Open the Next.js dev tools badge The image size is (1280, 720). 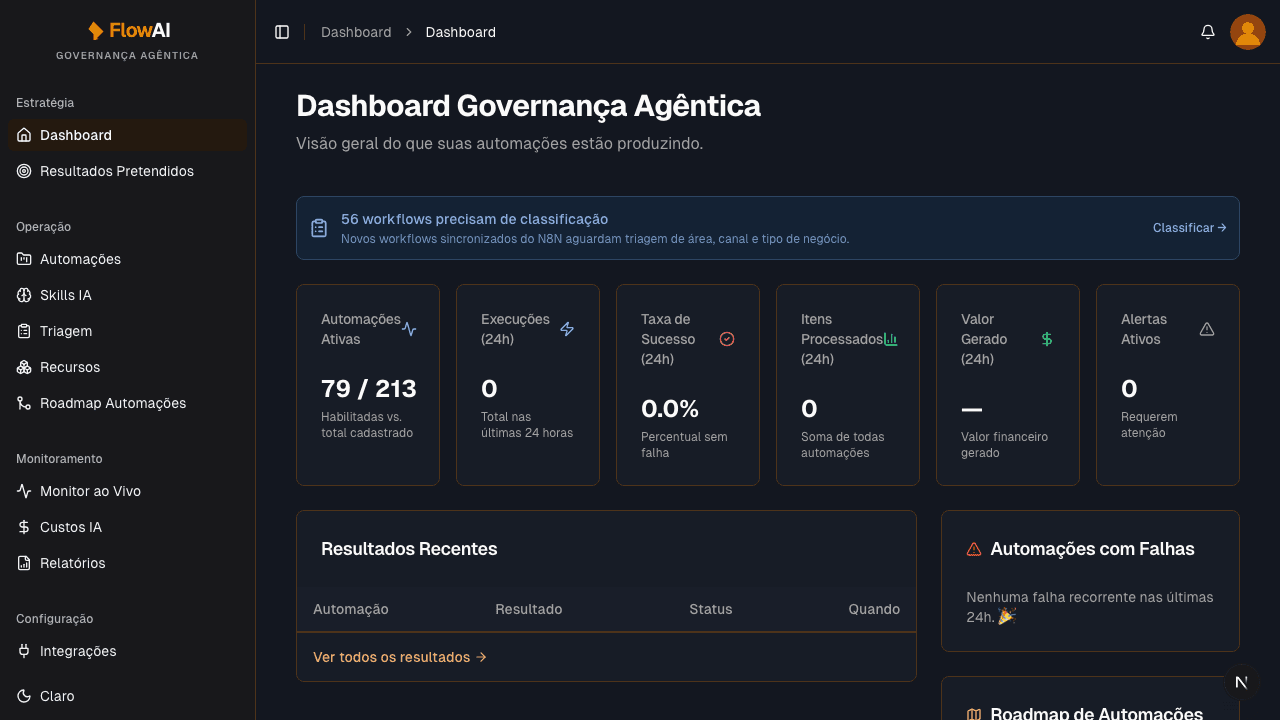pyautogui.click(x=1242, y=682)
